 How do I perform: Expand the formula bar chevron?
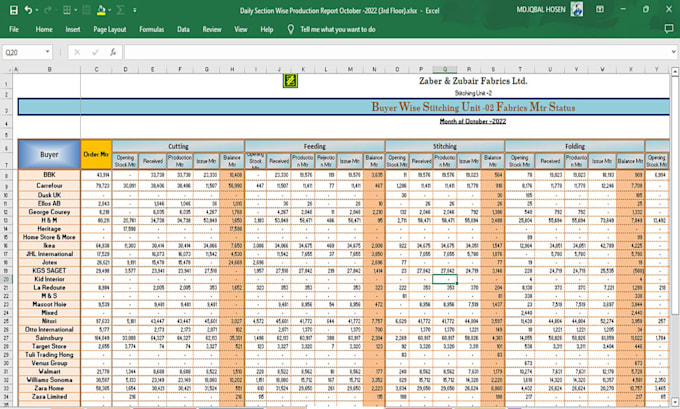coord(673,52)
